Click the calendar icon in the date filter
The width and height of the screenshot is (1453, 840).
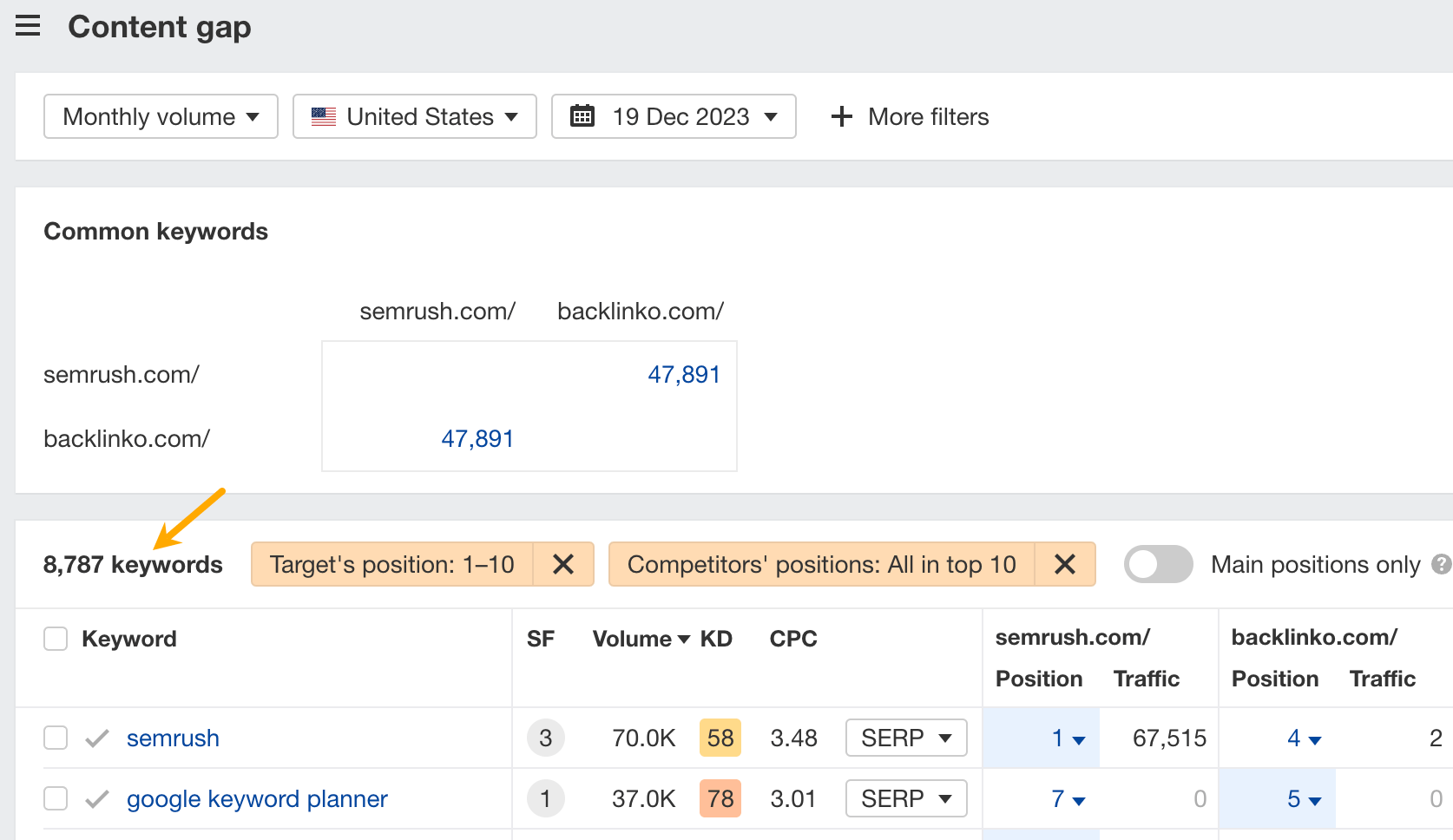583,116
